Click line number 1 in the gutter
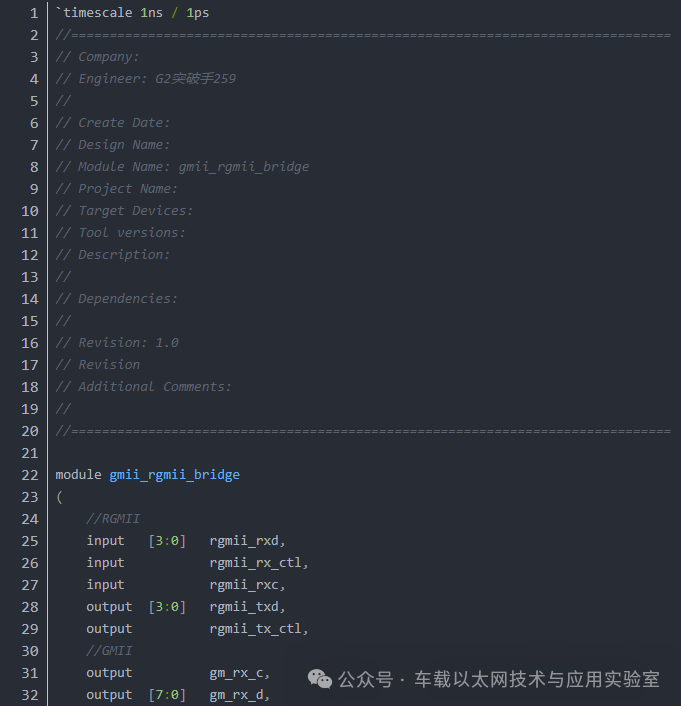The width and height of the screenshot is (681, 706). [34, 13]
